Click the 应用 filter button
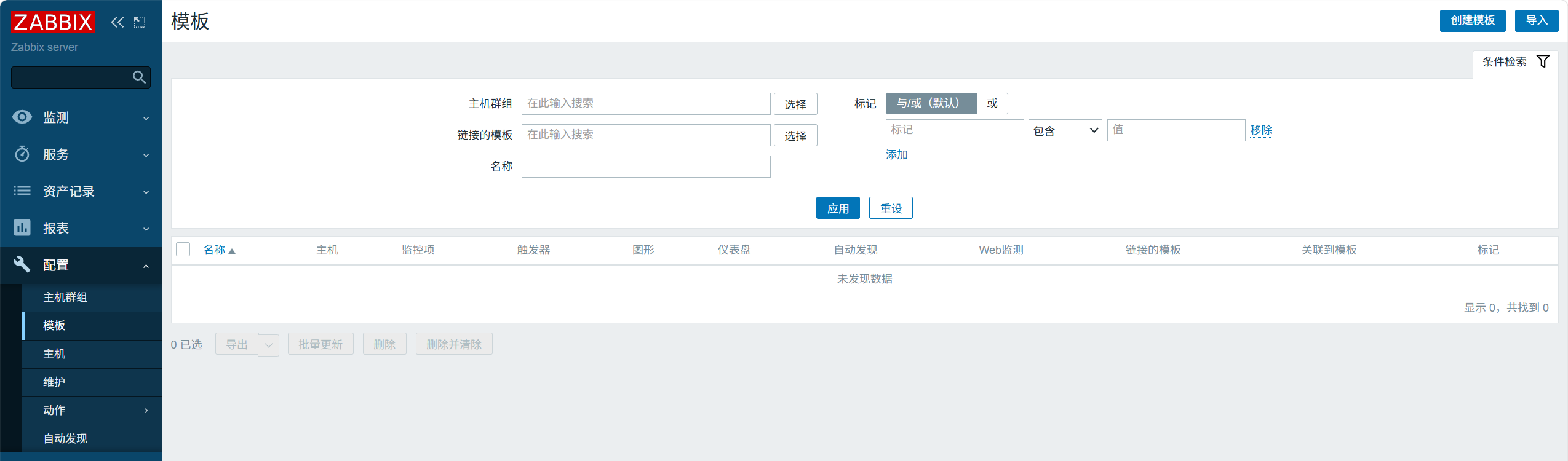The width and height of the screenshot is (1568, 461). [x=838, y=208]
